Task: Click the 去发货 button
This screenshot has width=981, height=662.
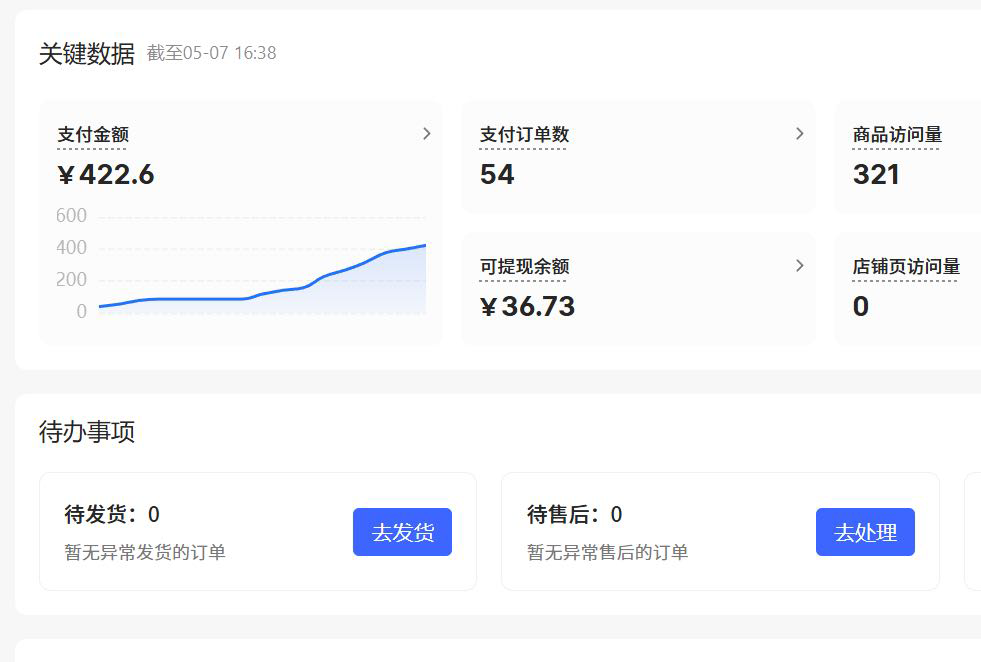Action: 402,532
